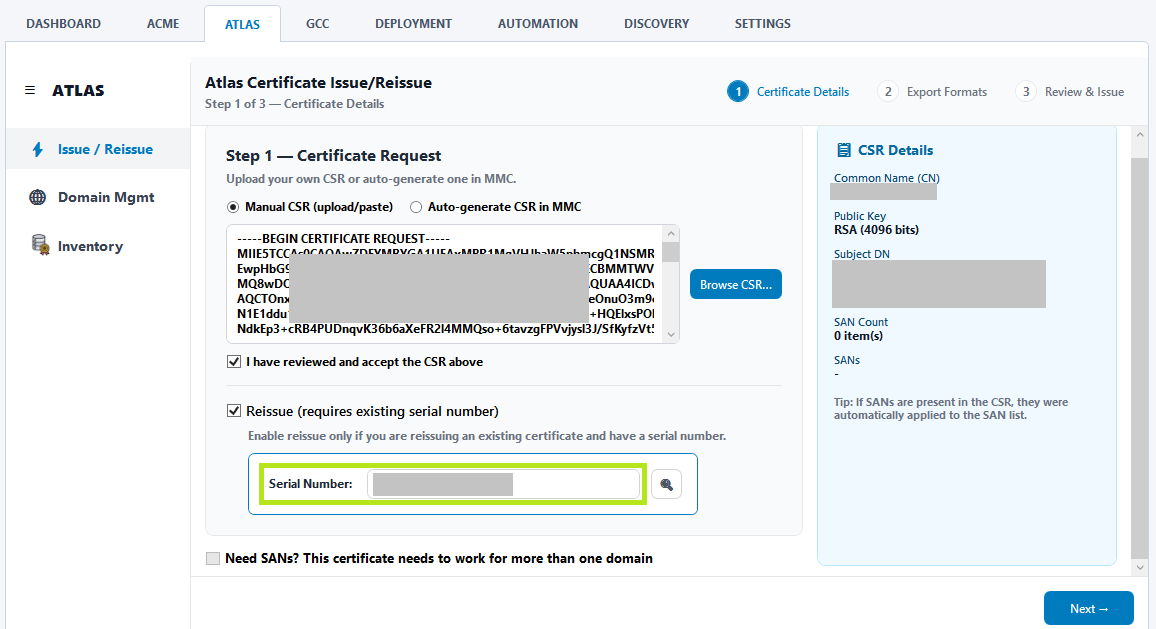This screenshot has height=629, width=1156.
Task: Click the 'Subject DN' label
Action: tap(862, 254)
